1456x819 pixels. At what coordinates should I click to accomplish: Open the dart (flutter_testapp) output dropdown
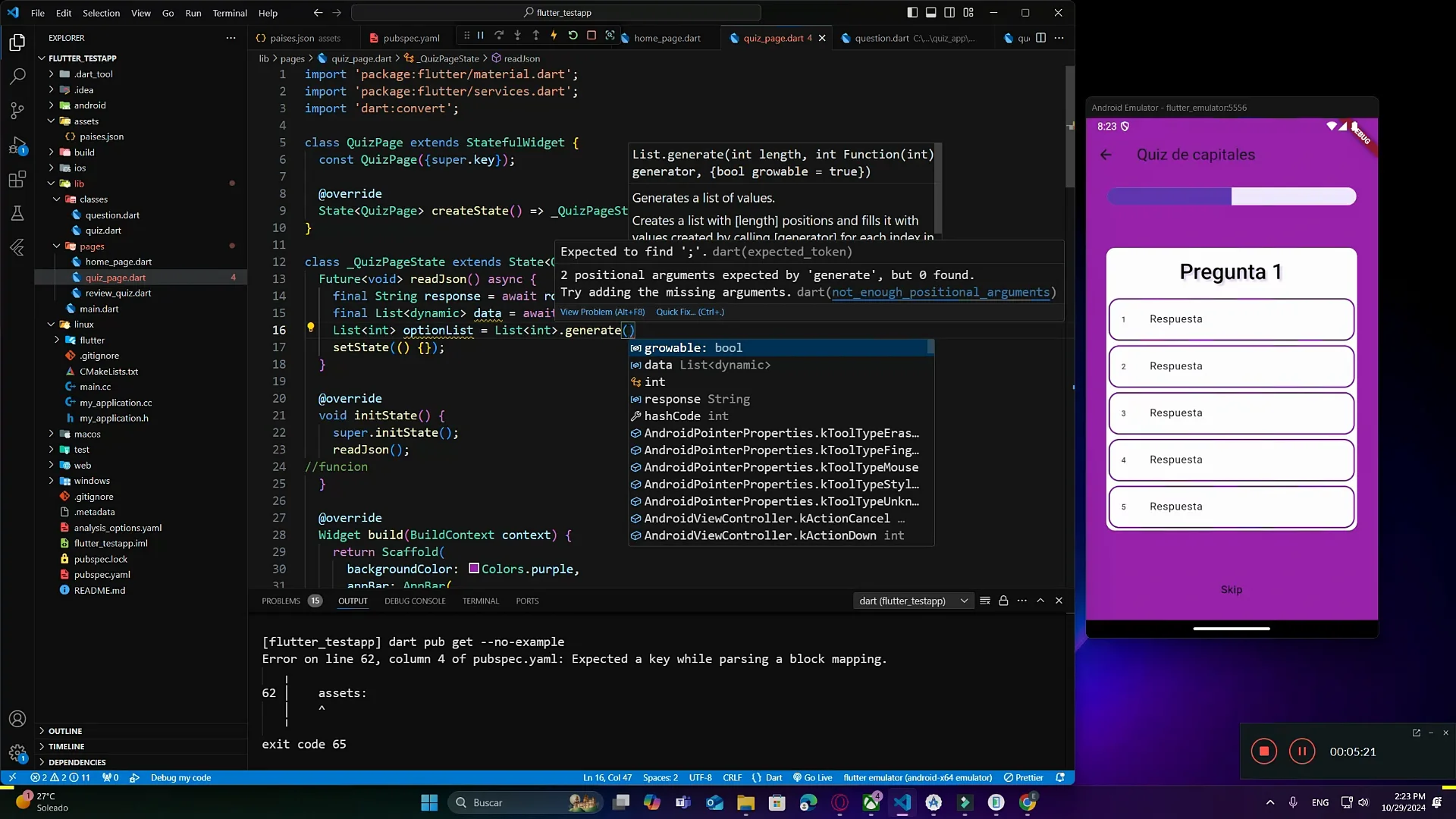(912, 601)
